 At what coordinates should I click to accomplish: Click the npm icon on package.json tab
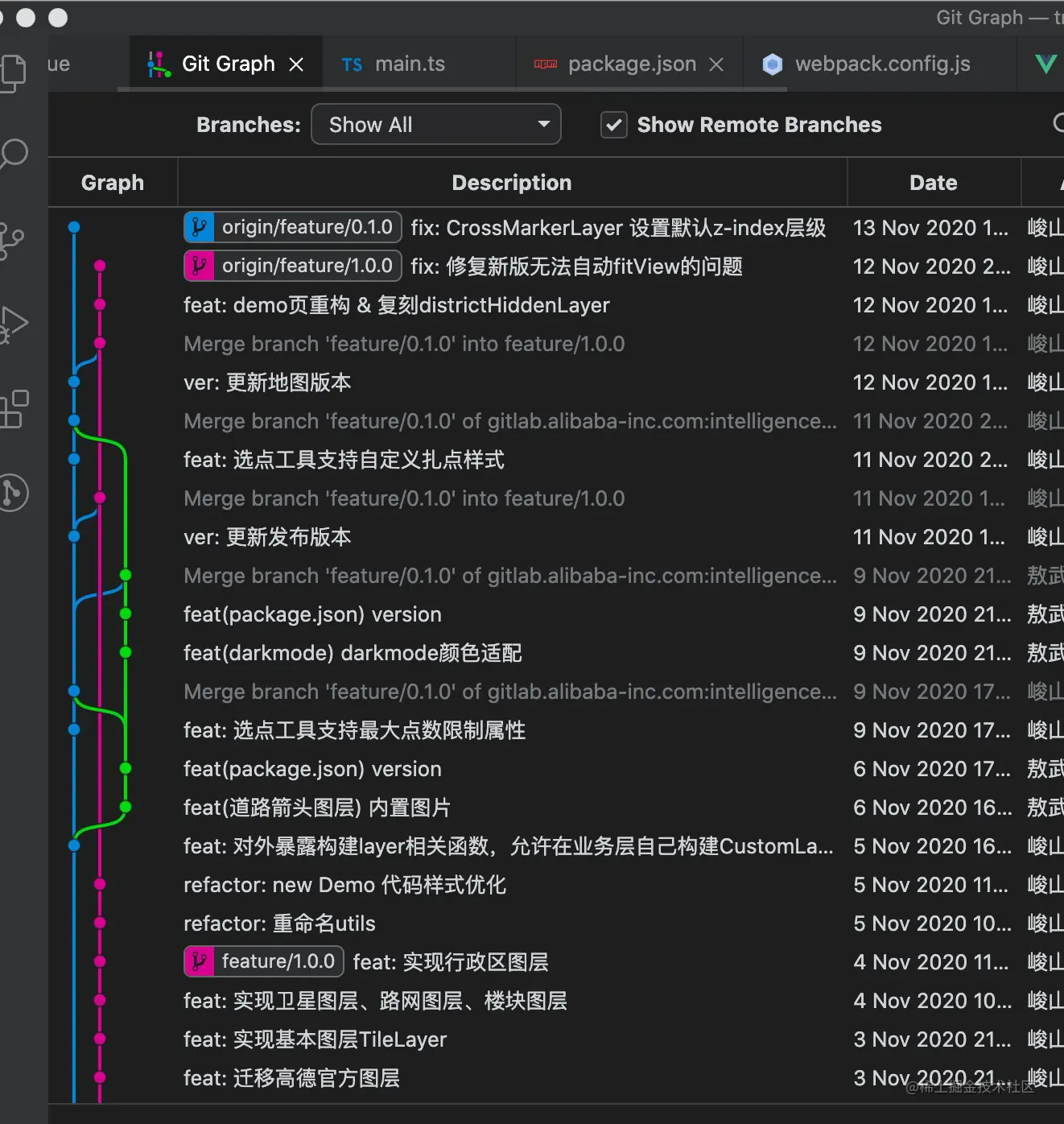point(546,64)
